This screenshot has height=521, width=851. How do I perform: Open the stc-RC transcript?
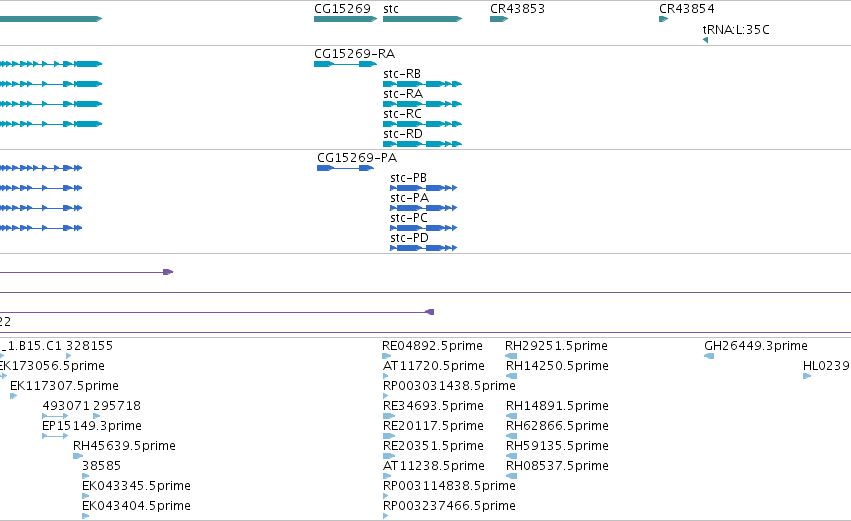(422, 124)
